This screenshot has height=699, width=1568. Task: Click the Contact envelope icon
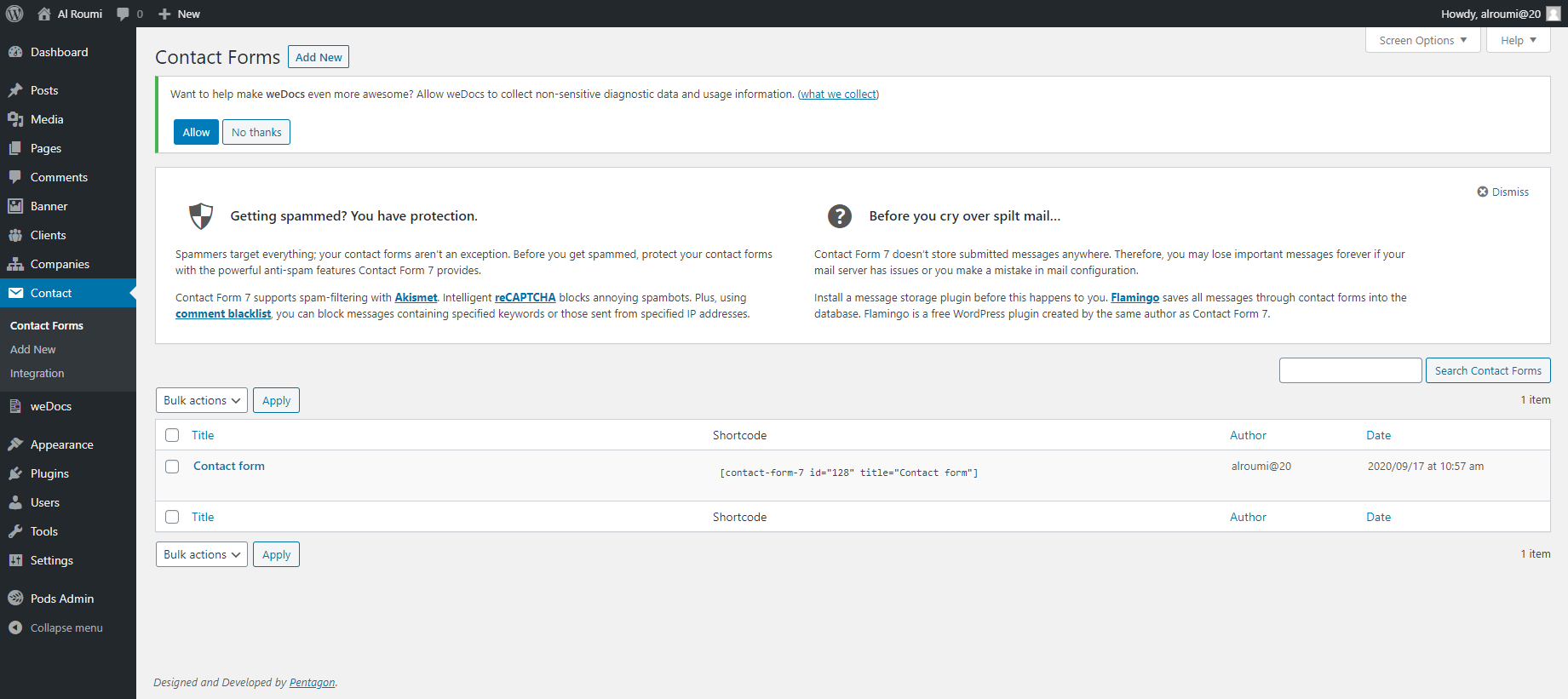(x=15, y=293)
